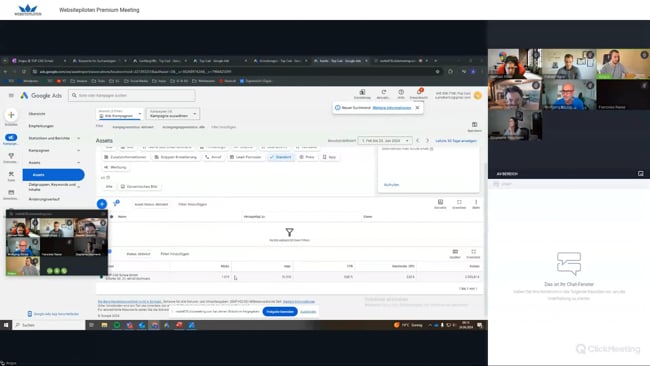Click the blue add asset plus button
The image size is (650, 366).
102,204
